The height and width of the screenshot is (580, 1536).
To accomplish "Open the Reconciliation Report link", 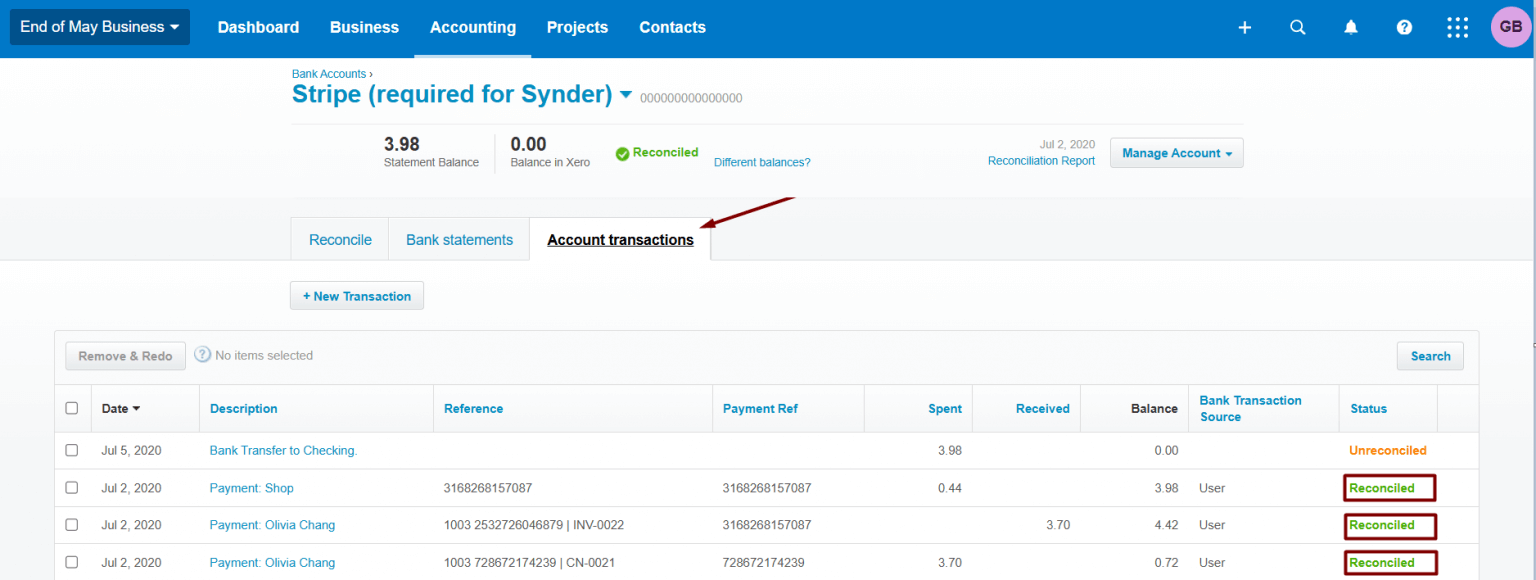I will [1041, 160].
